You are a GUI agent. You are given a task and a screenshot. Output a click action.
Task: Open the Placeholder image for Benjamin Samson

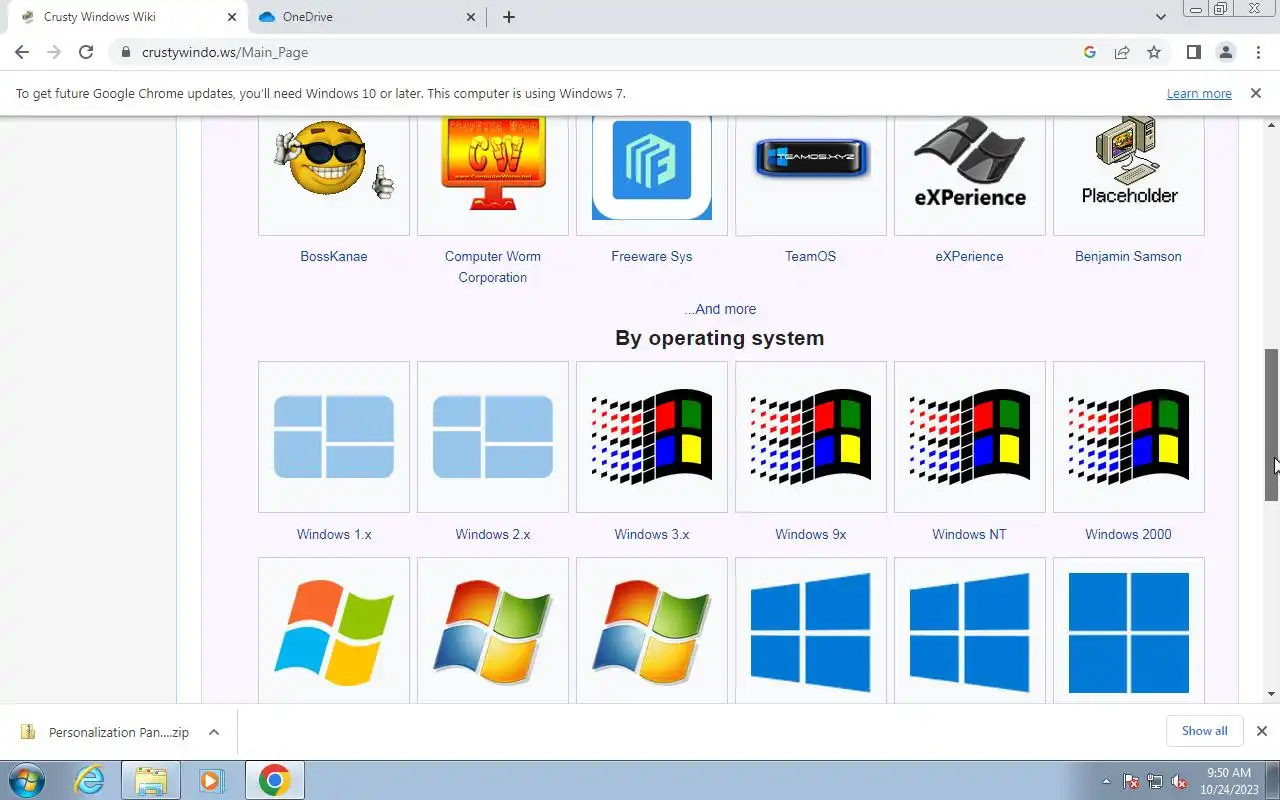pos(1129,161)
